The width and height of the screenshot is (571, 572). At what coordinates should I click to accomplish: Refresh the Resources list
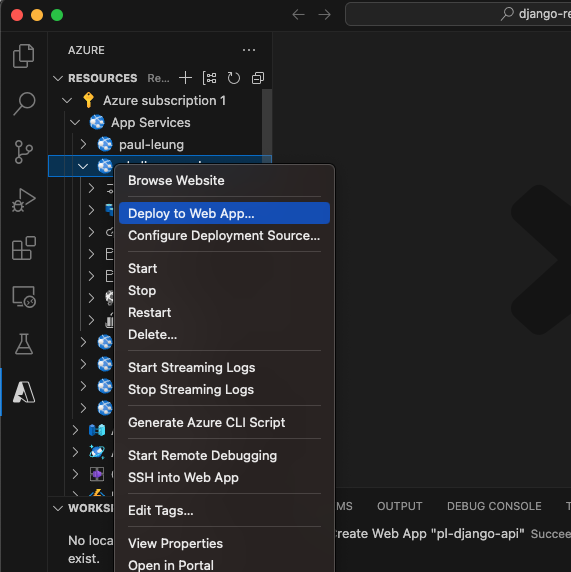[234, 78]
